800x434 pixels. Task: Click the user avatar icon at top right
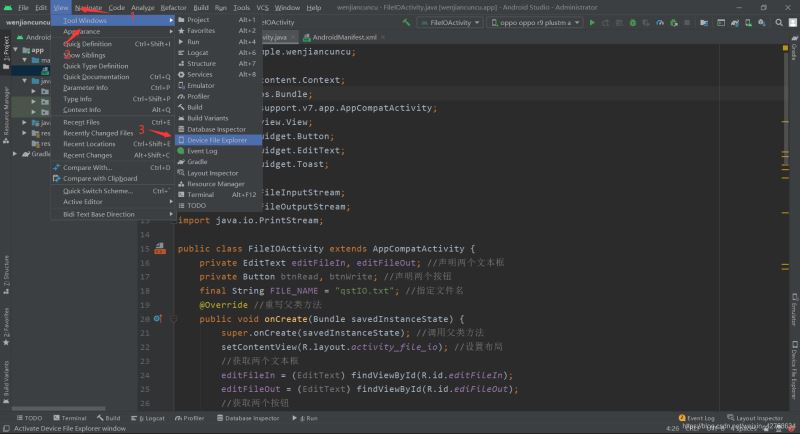click(793, 23)
